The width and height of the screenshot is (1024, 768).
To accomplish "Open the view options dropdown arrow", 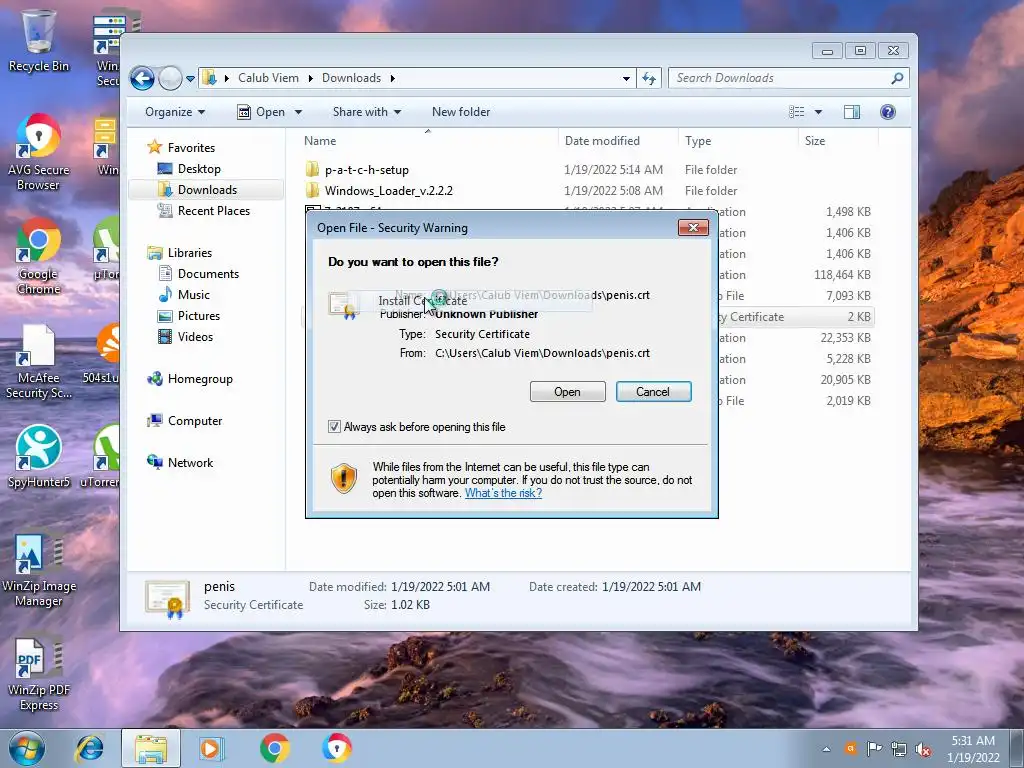I will click(x=818, y=112).
